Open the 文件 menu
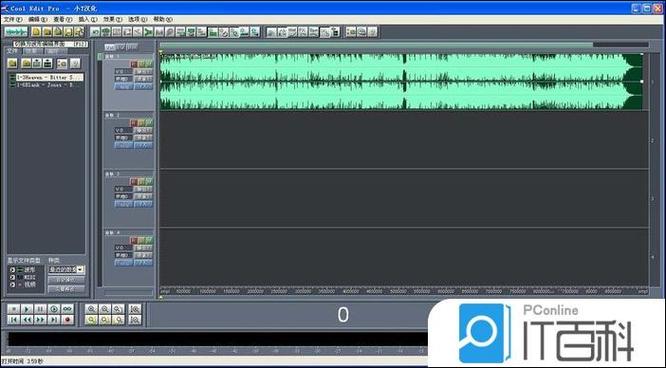Viewport: 666px width, 368px height. [12, 20]
